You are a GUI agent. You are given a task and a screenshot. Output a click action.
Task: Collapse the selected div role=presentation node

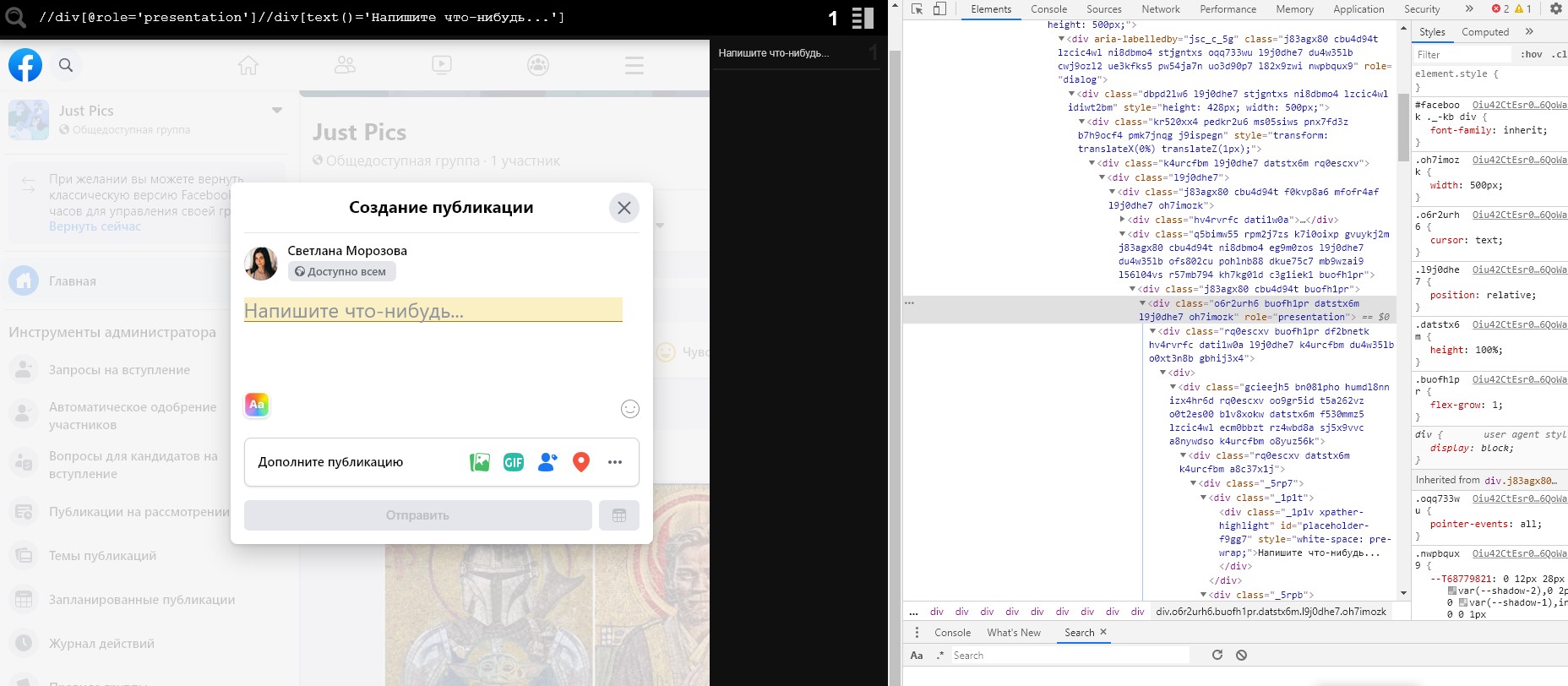coord(1143,303)
